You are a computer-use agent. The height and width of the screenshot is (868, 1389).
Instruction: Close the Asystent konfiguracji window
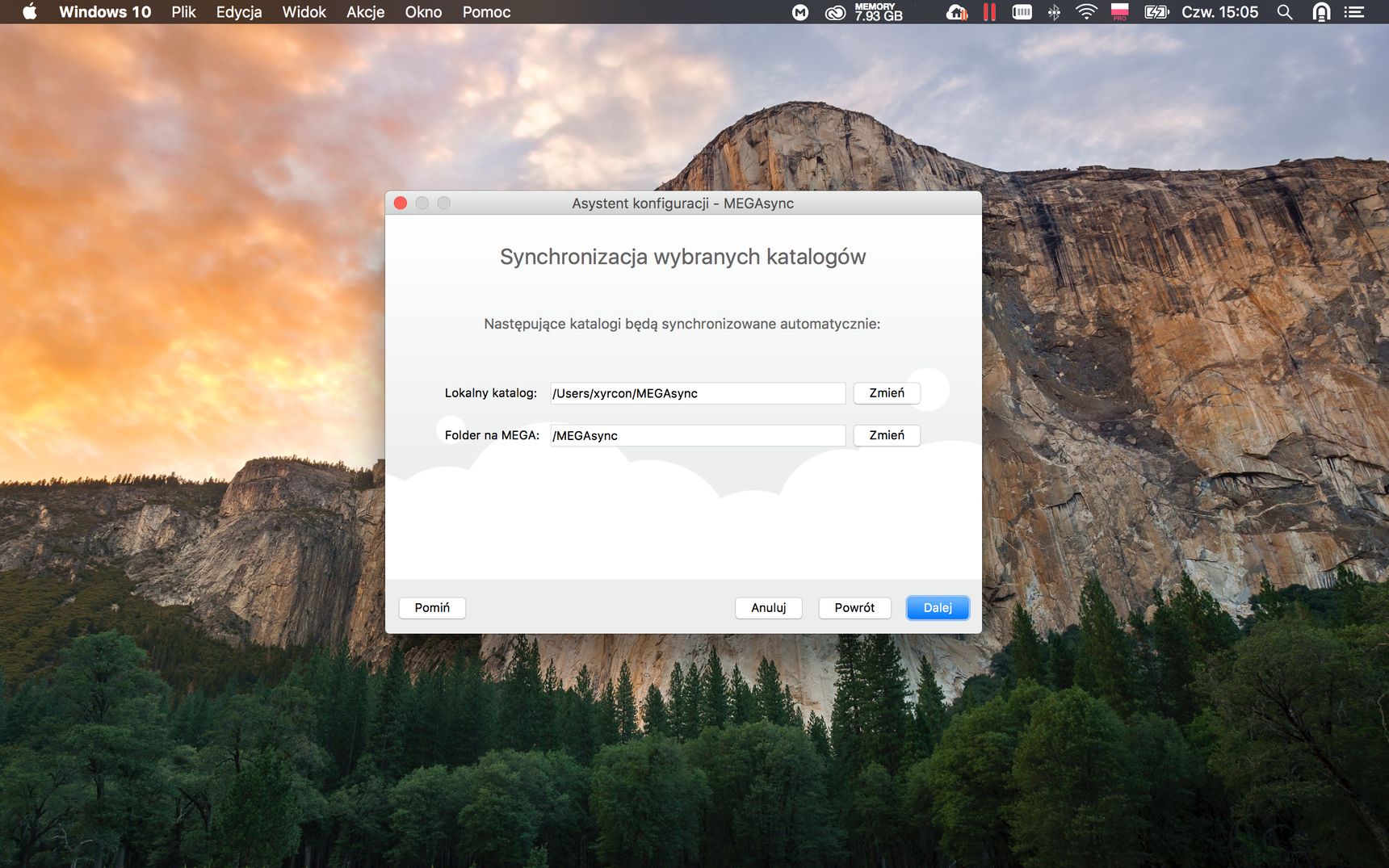click(401, 203)
